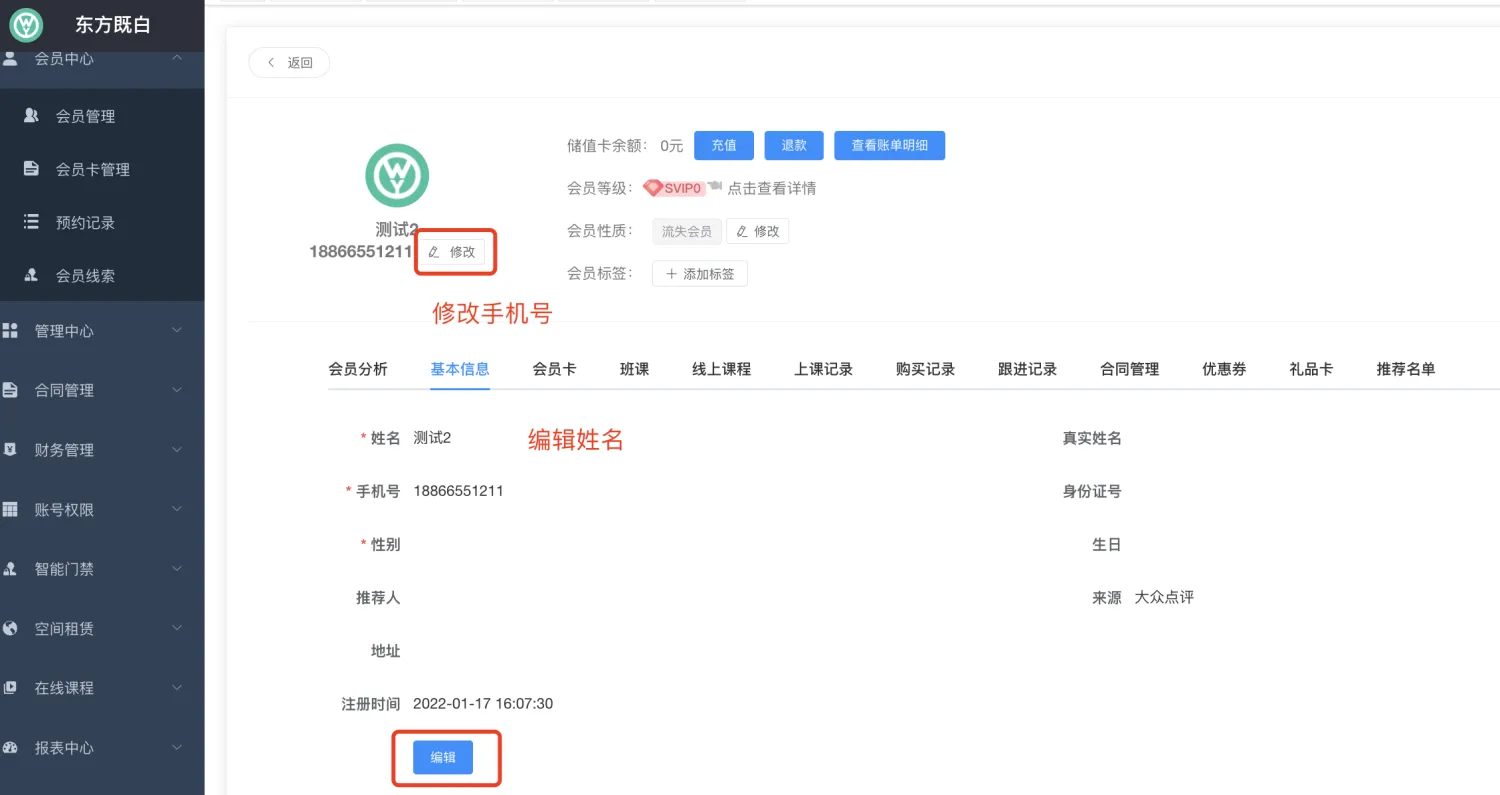The image size is (1500, 795).
Task: Click the SVIP0 member level badge
Action: [674, 188]
